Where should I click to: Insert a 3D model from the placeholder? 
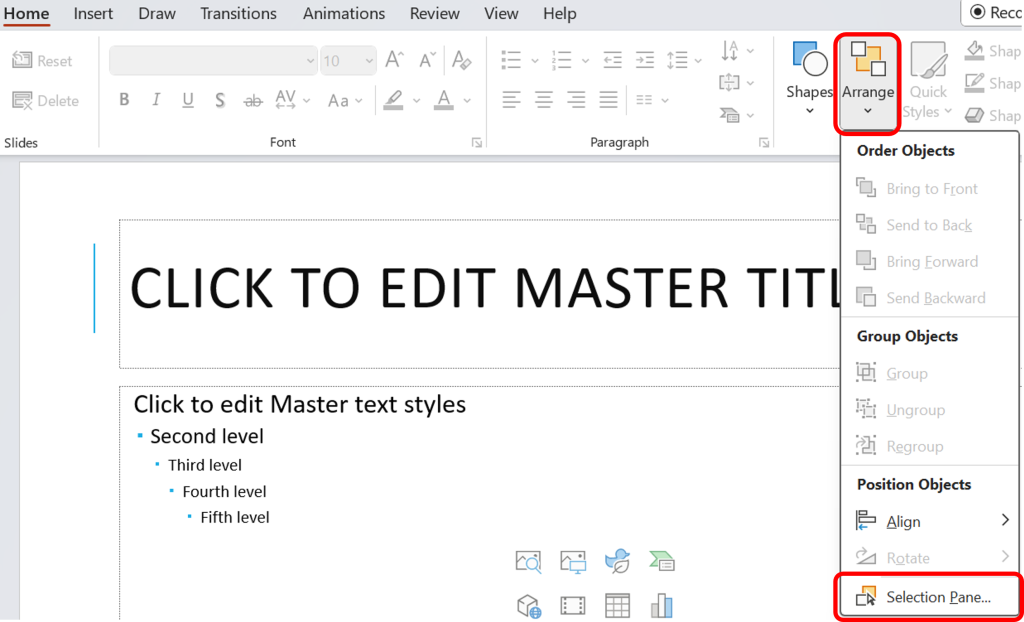point(529,605)
